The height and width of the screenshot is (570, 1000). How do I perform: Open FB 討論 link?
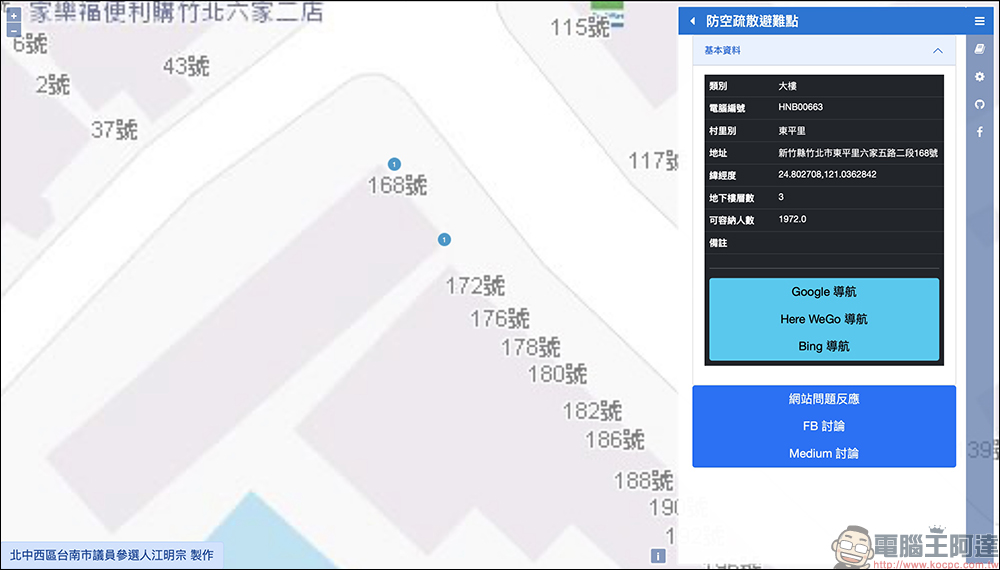click(824, 427)
